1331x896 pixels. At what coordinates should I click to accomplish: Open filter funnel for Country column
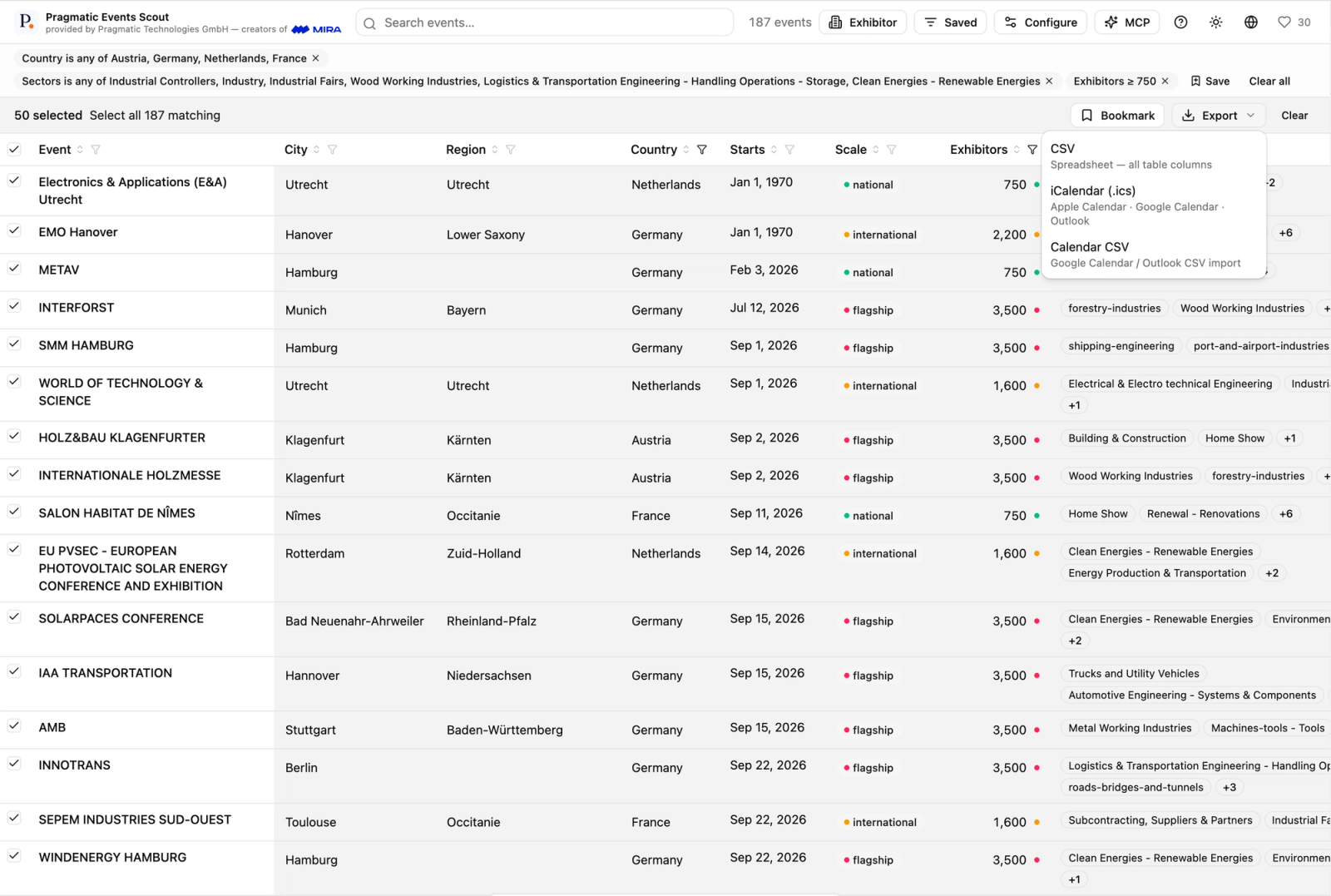tap(701, 150)
